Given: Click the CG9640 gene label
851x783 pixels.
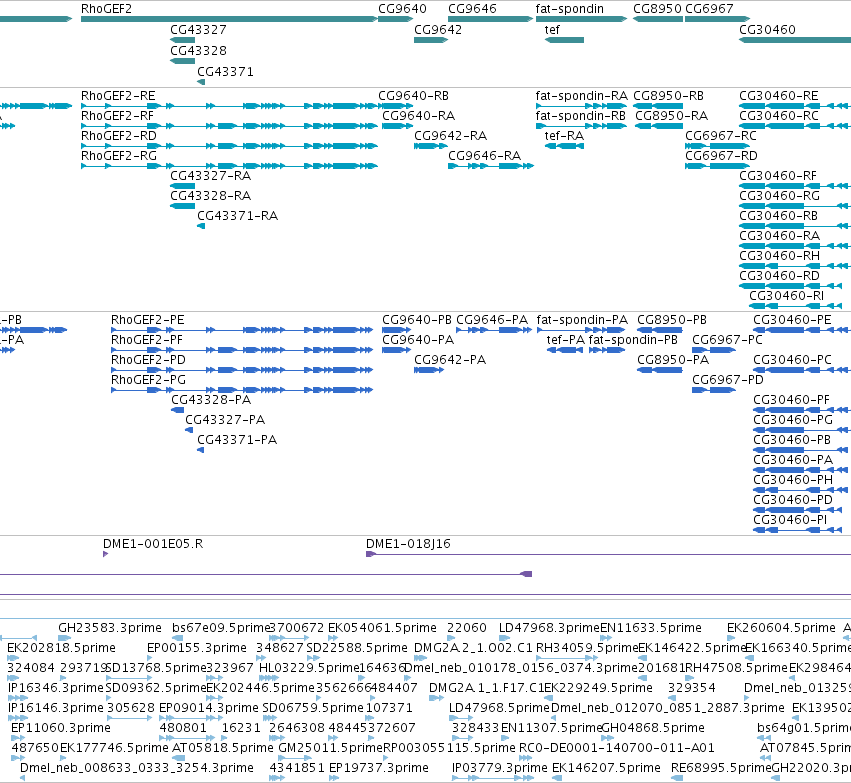Looking at the screenshot, I should coord(402,9).
